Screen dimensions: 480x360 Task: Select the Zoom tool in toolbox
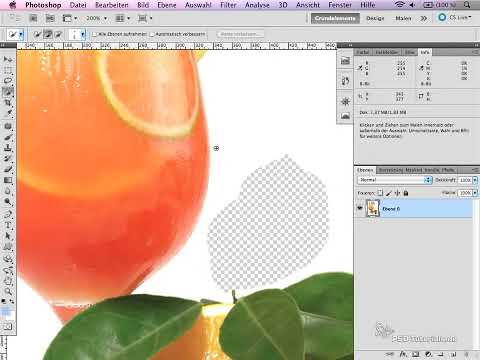click(x=8, y=291)
